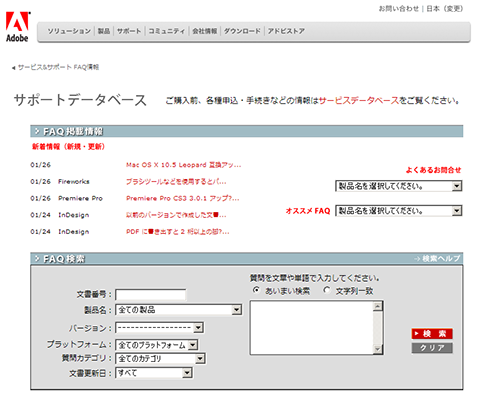Click the 日本 (変更) region link

tap(445, 9)
